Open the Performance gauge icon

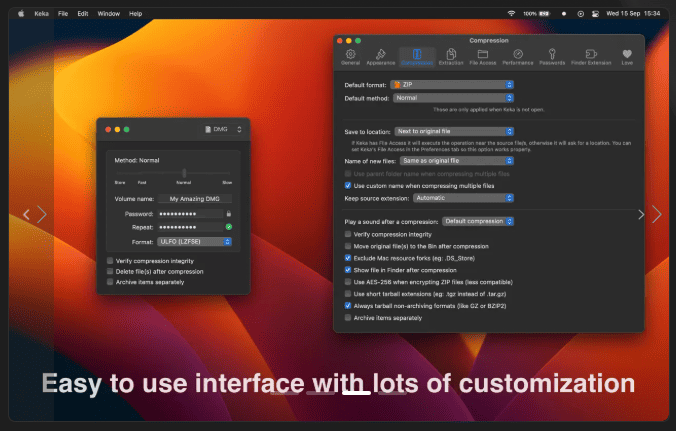518,54
